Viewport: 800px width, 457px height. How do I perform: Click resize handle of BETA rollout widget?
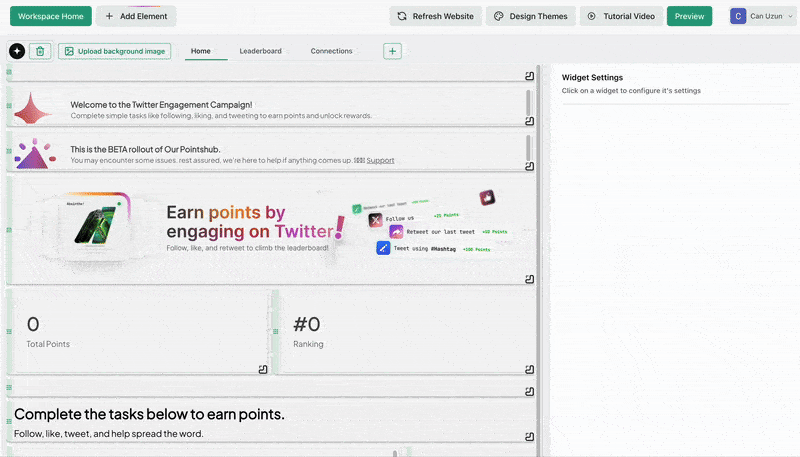[530, 166]
